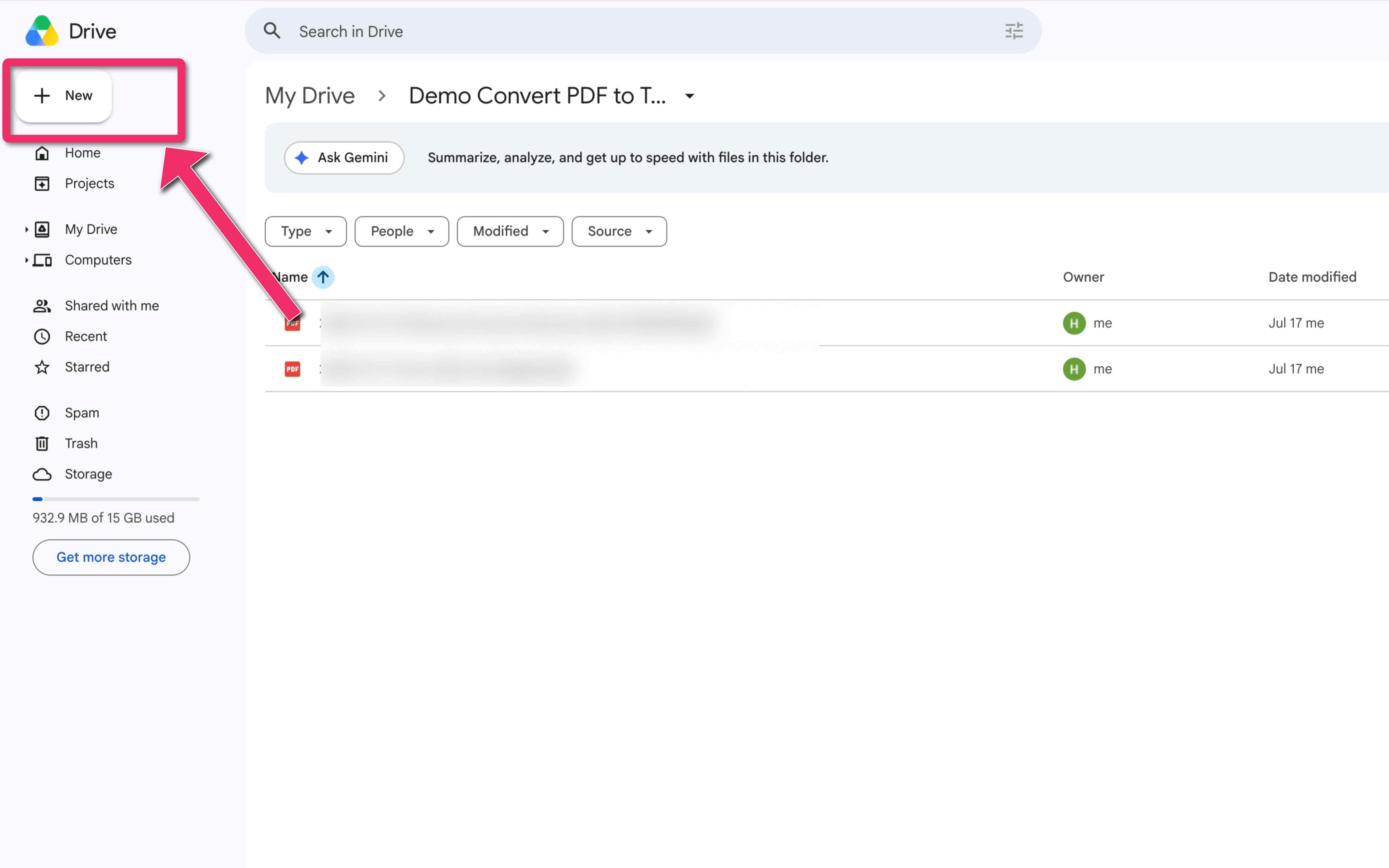This screenshot has height=868, width=1389.
Task: Expand the Computers tree arrow
Action: point(26,260)
